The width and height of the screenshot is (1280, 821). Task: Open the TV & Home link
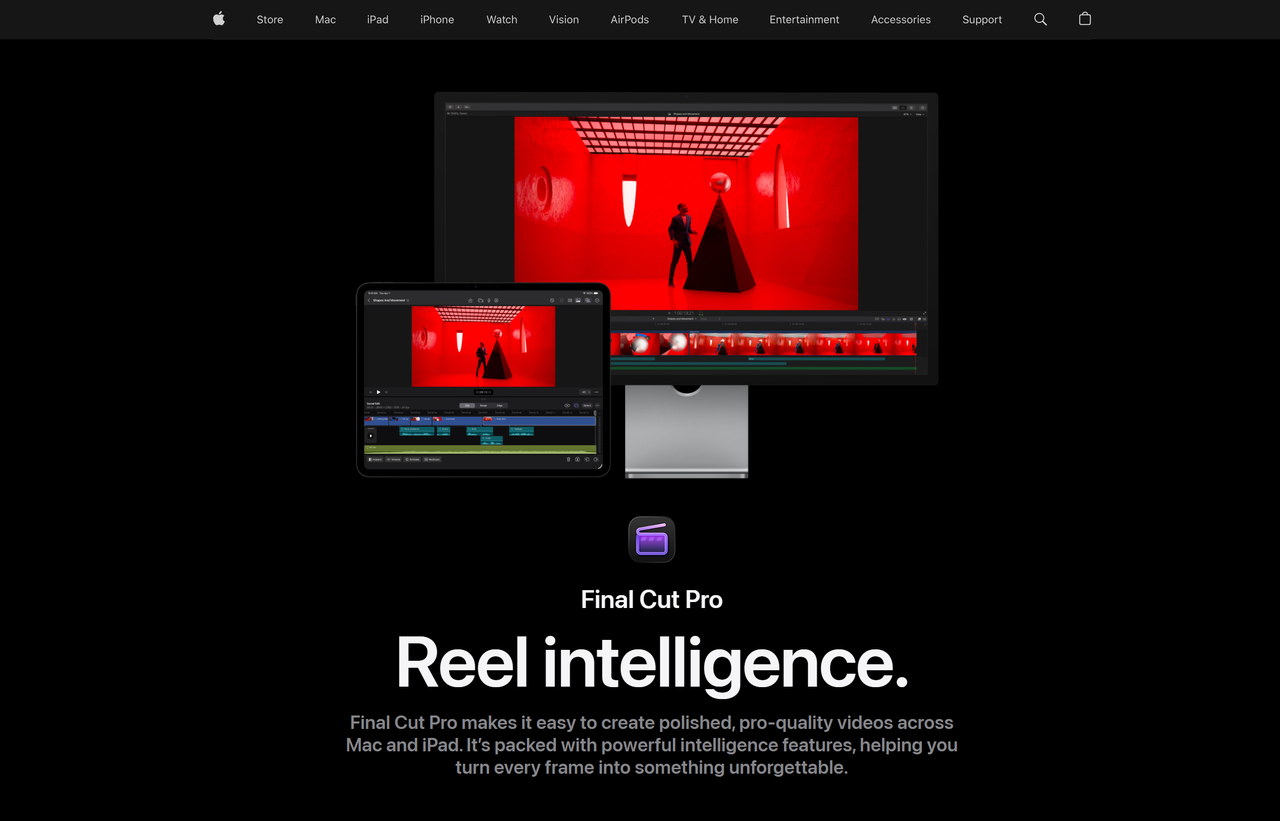710,20
